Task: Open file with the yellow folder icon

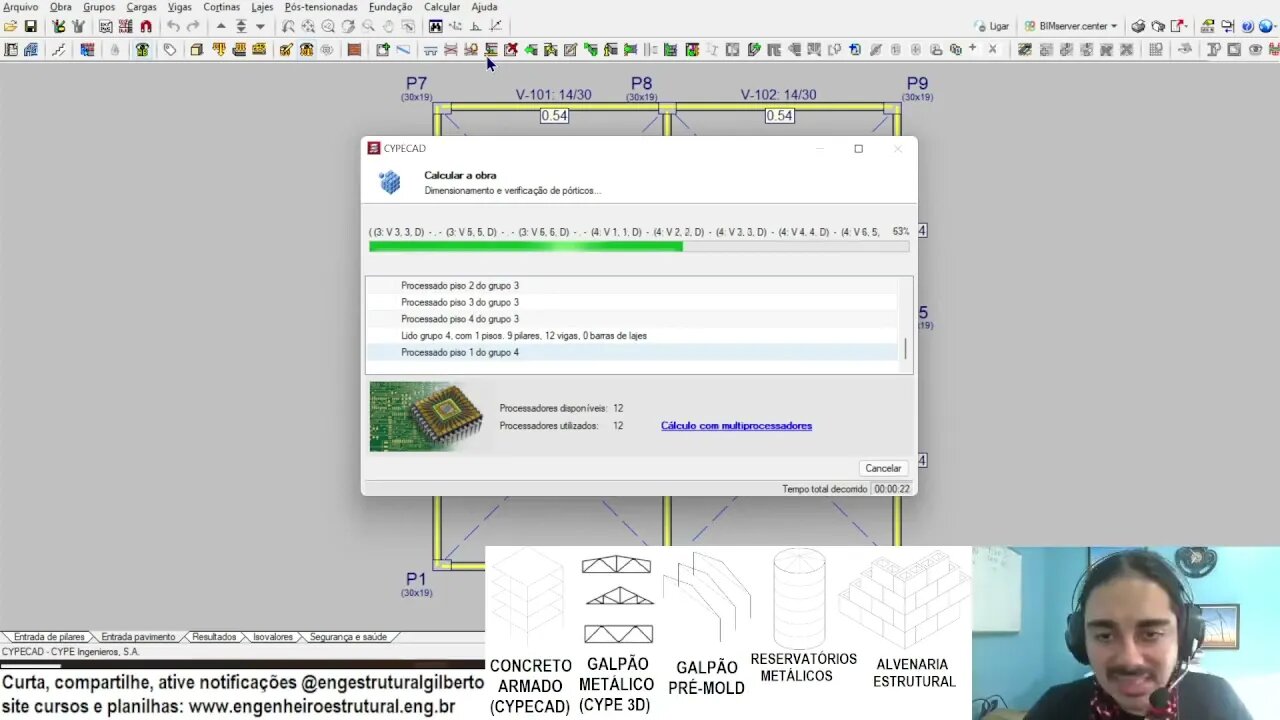Action: [x=10, y=27]
